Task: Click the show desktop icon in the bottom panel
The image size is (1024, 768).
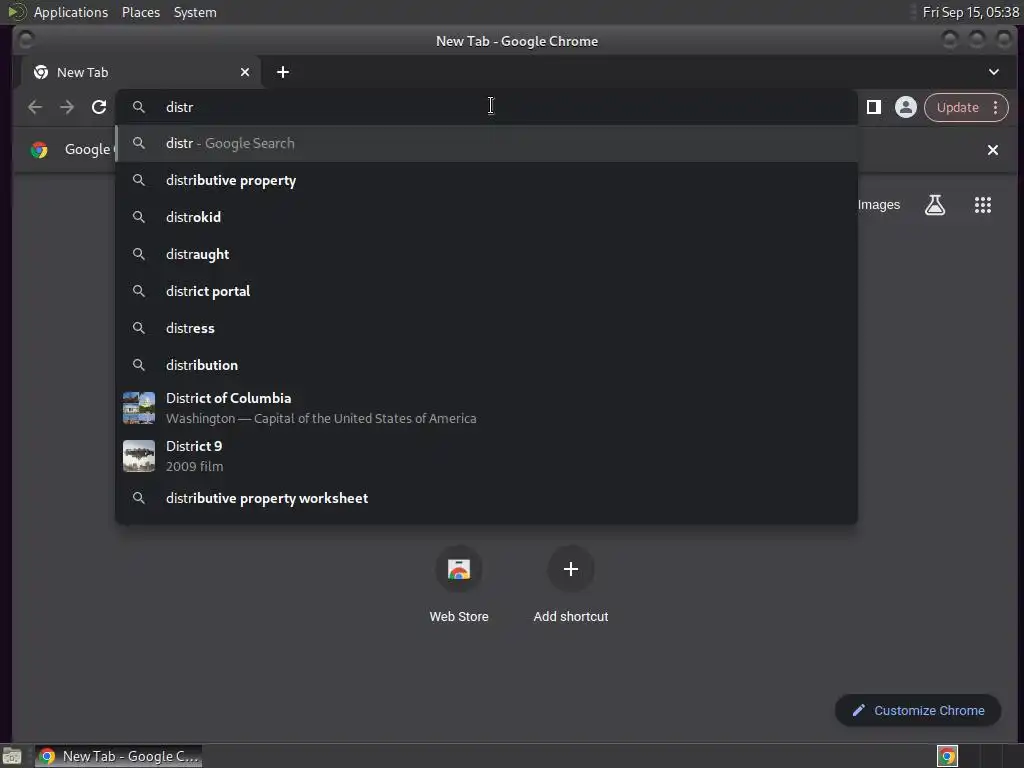Action: point(12,756)
